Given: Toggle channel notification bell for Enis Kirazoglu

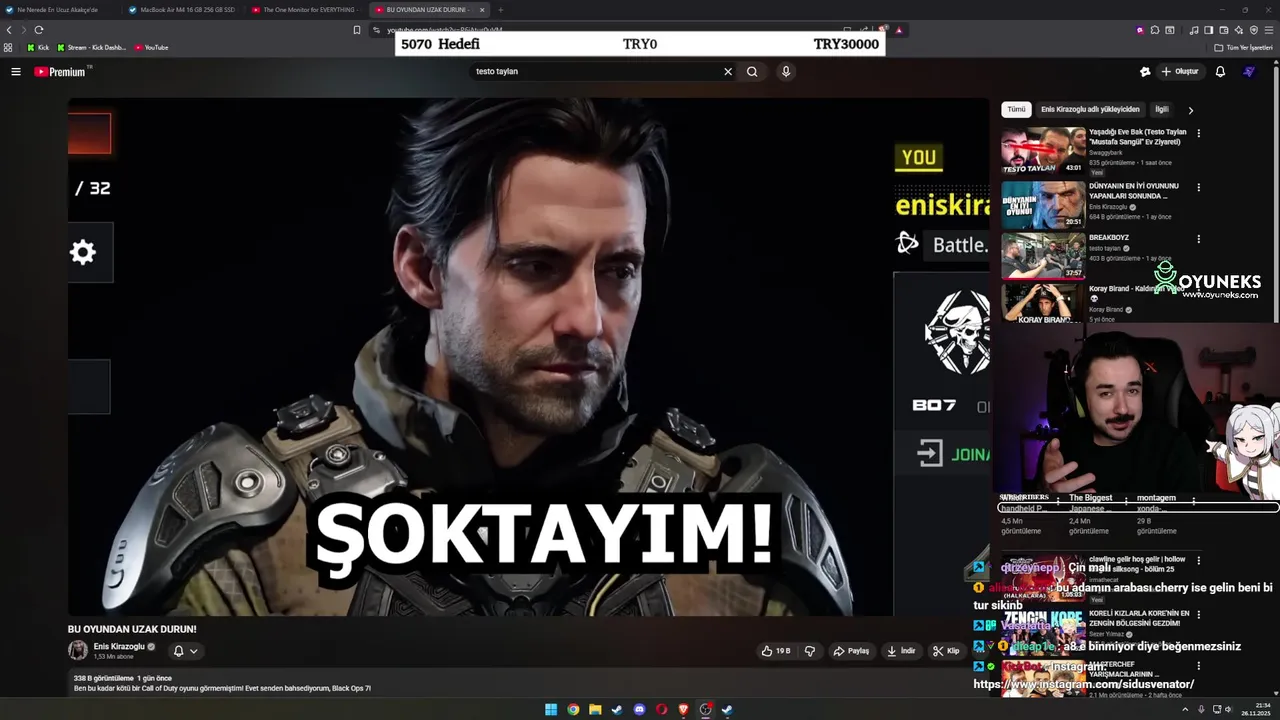Looking at the screenshot, I should tap(178, 651).
